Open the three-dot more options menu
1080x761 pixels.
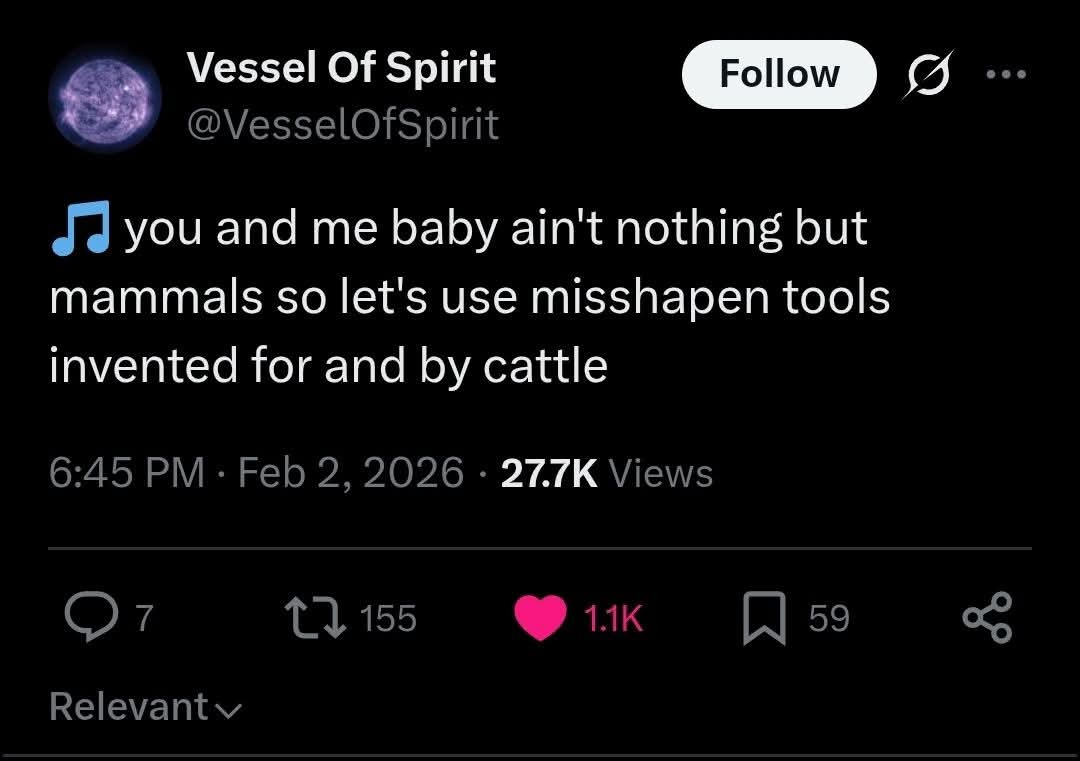1006,75
